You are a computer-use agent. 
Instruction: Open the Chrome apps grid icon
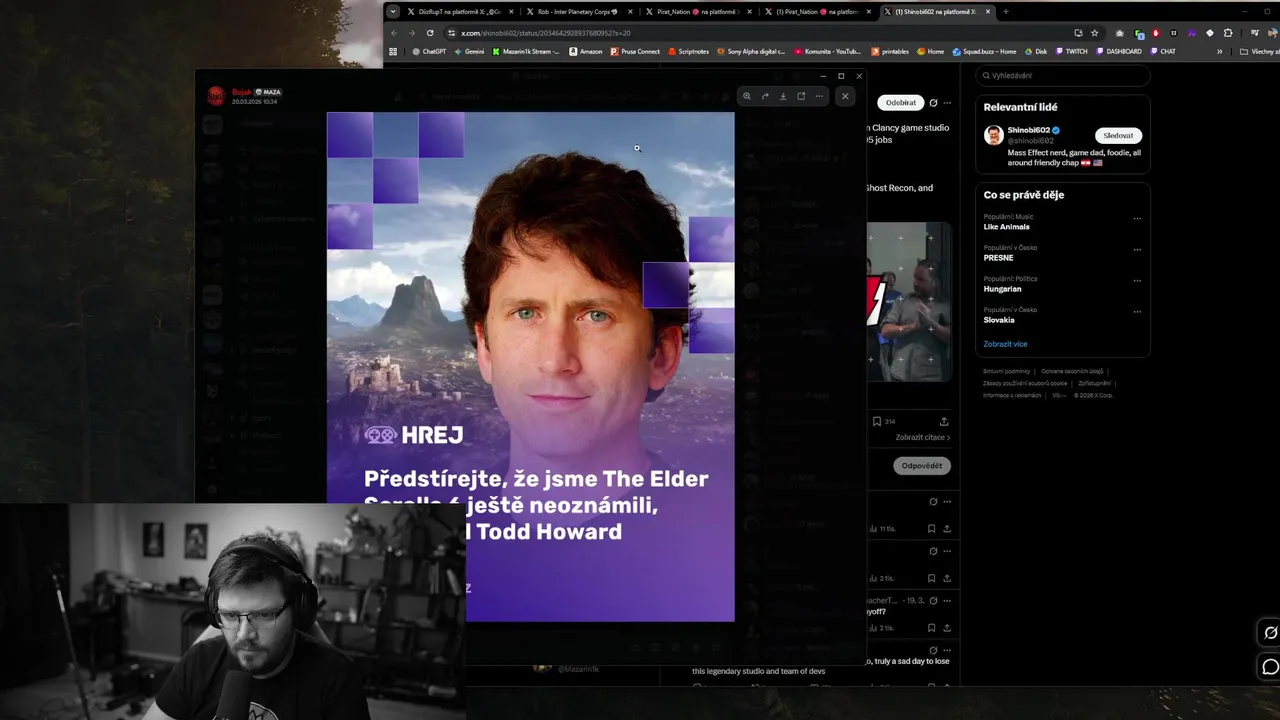(393, 51)
